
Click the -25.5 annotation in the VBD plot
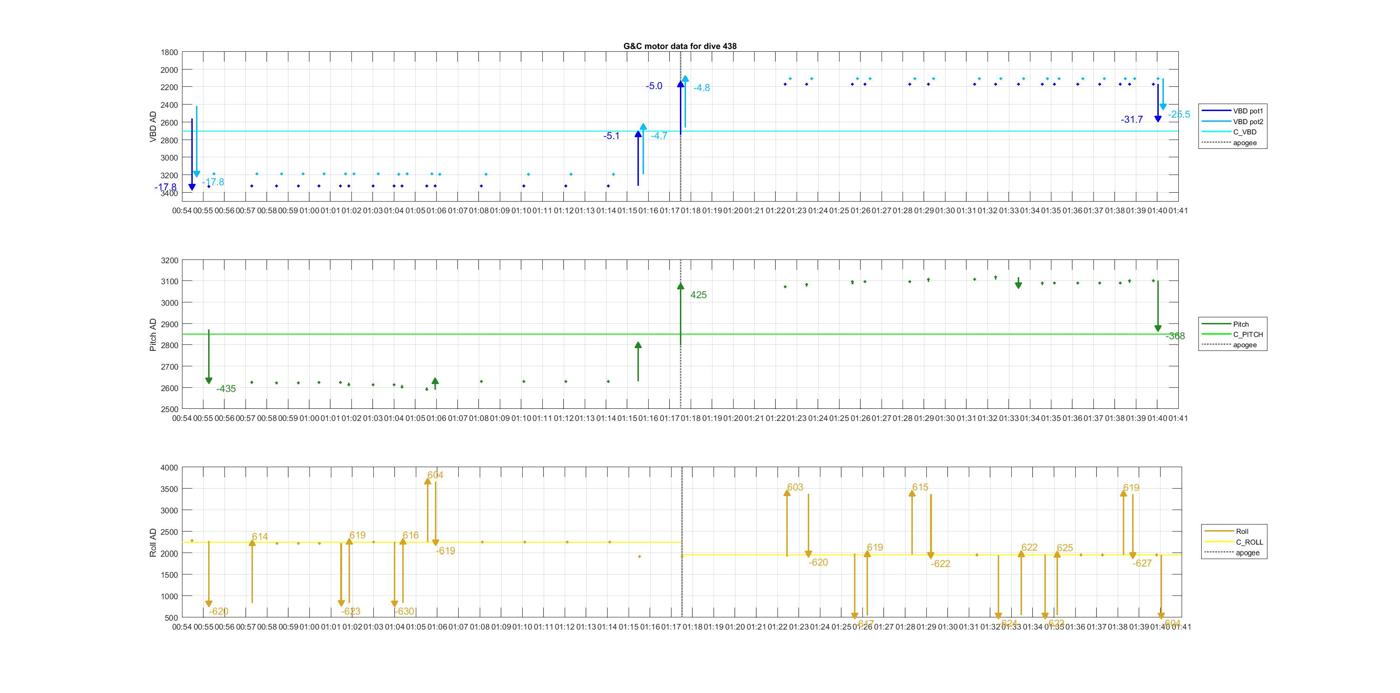click(1179, 115)
